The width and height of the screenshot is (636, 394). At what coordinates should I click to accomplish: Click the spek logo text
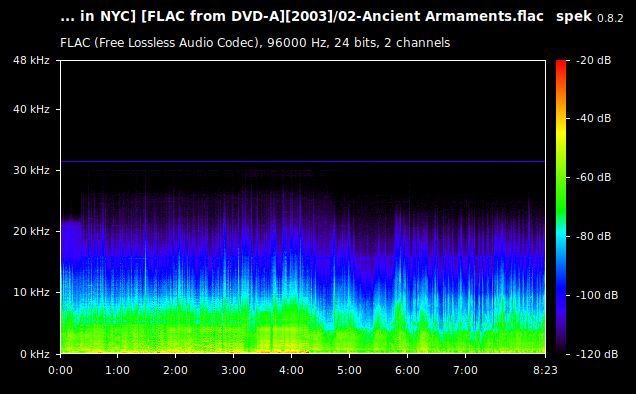(x=574, y=17)
